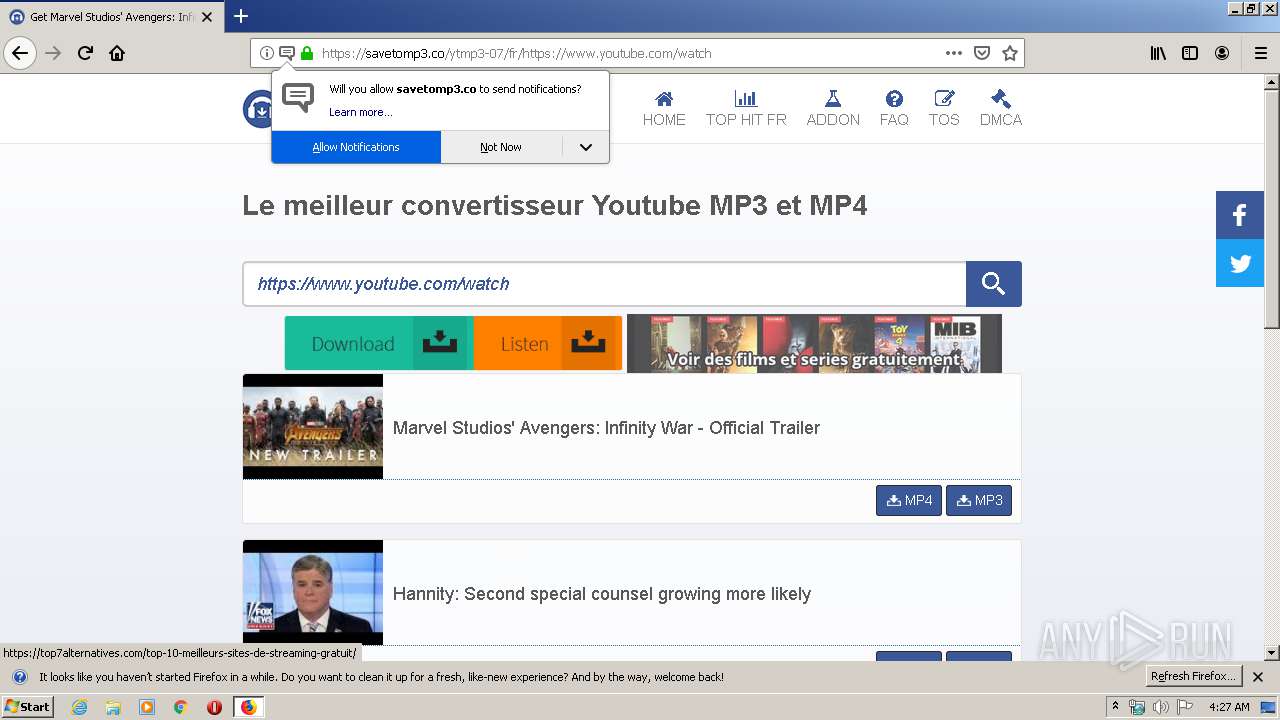
Task: Click the volume speaker tray icon
Action: click(x=1161, y=707)
